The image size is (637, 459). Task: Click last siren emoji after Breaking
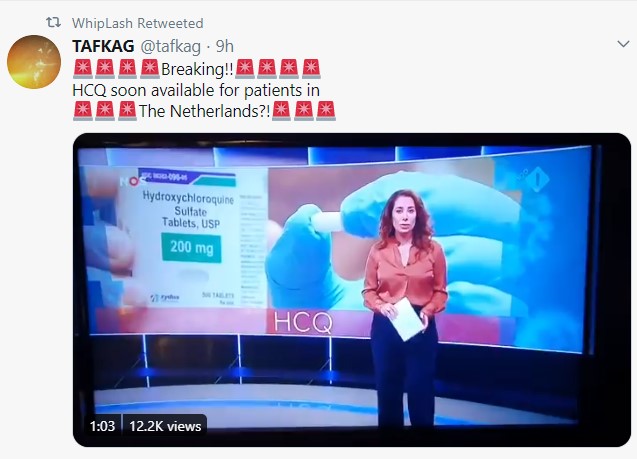(311, 69)
